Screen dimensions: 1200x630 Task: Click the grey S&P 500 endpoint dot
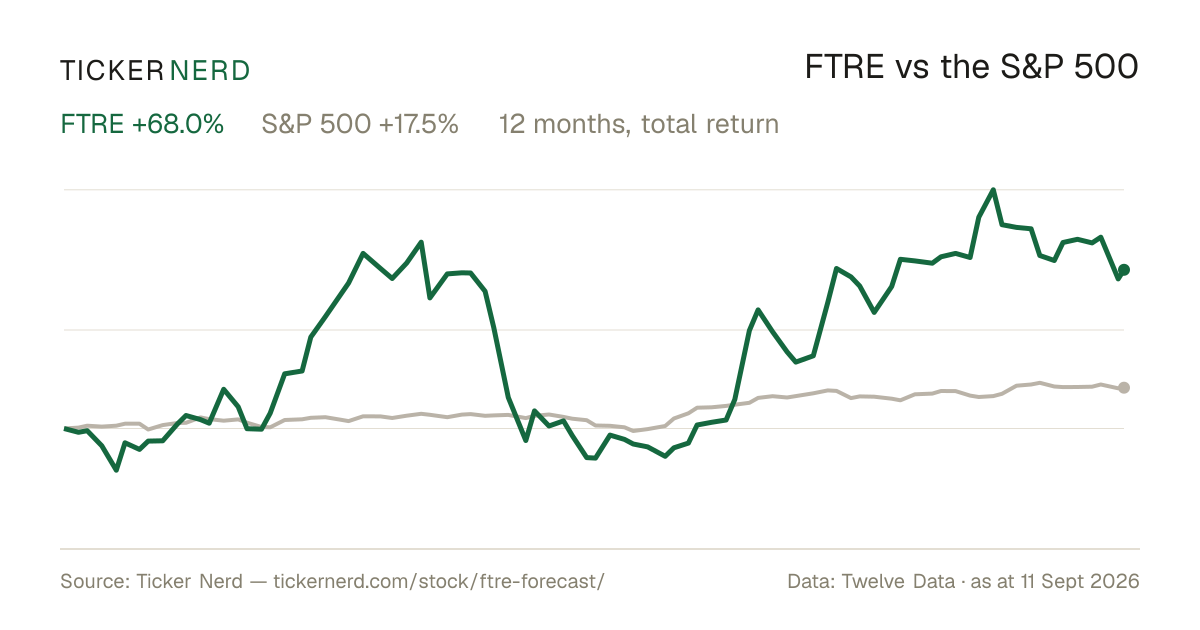pos(1124,388)
